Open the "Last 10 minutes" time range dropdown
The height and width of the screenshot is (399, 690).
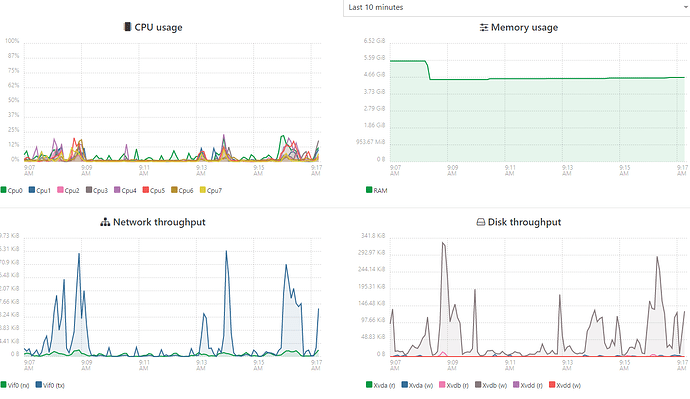[517, 7]
